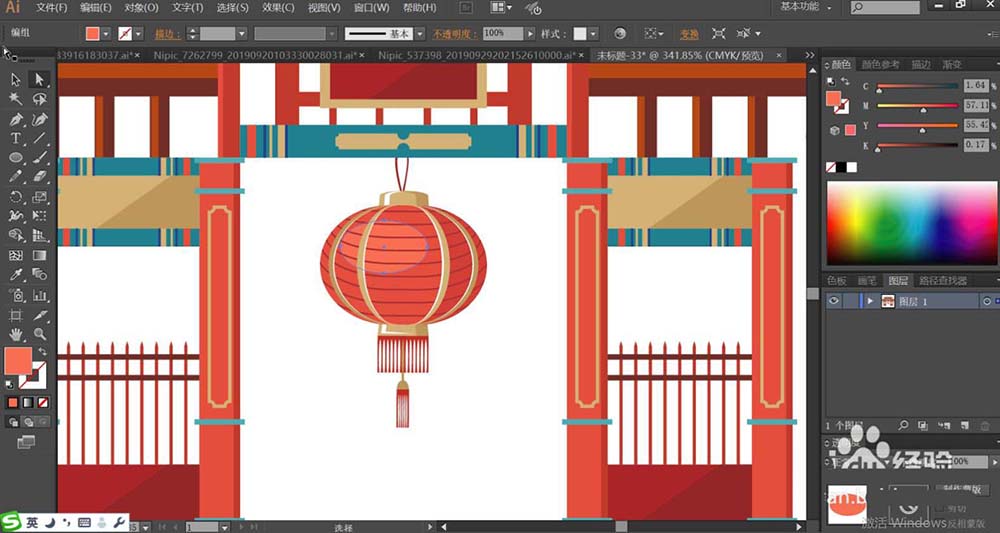The width and height of the screenshot is (1000, 533).
Task: Expand the 图层 1 layer contents
Action: 871,301
